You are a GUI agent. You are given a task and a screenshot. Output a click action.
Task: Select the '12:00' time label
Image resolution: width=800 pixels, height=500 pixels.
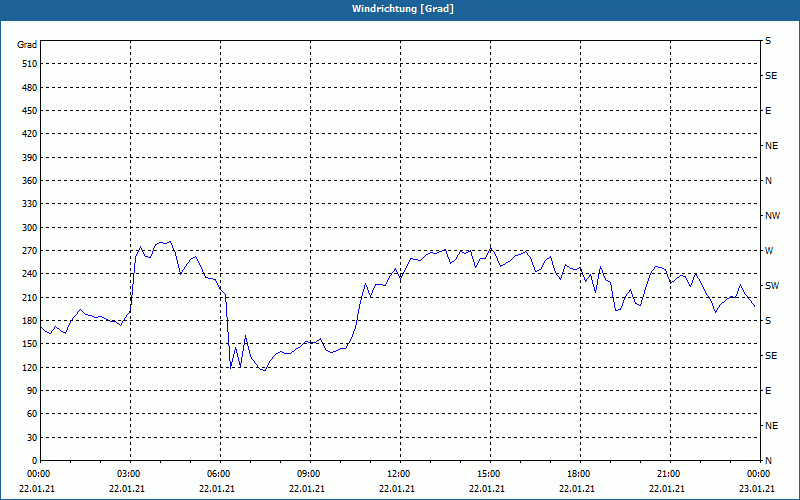coord(401,474)
